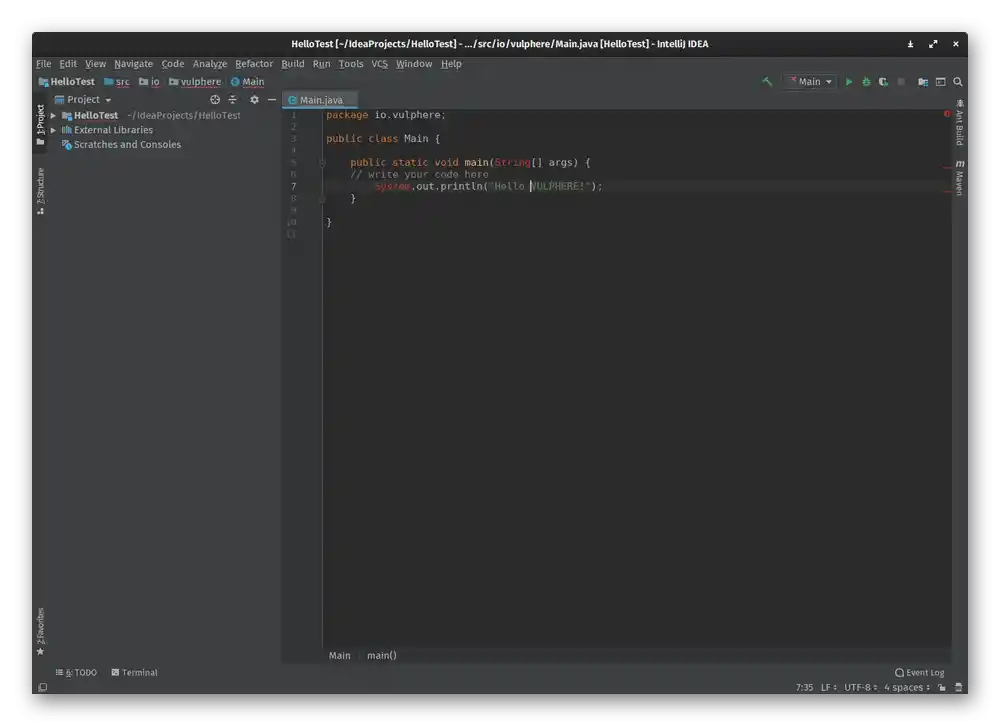The height and width of the screenshot is (726, 1000).
Task: Click the HelloTest breadcrumb in the navigation bar
Action: 66,82
